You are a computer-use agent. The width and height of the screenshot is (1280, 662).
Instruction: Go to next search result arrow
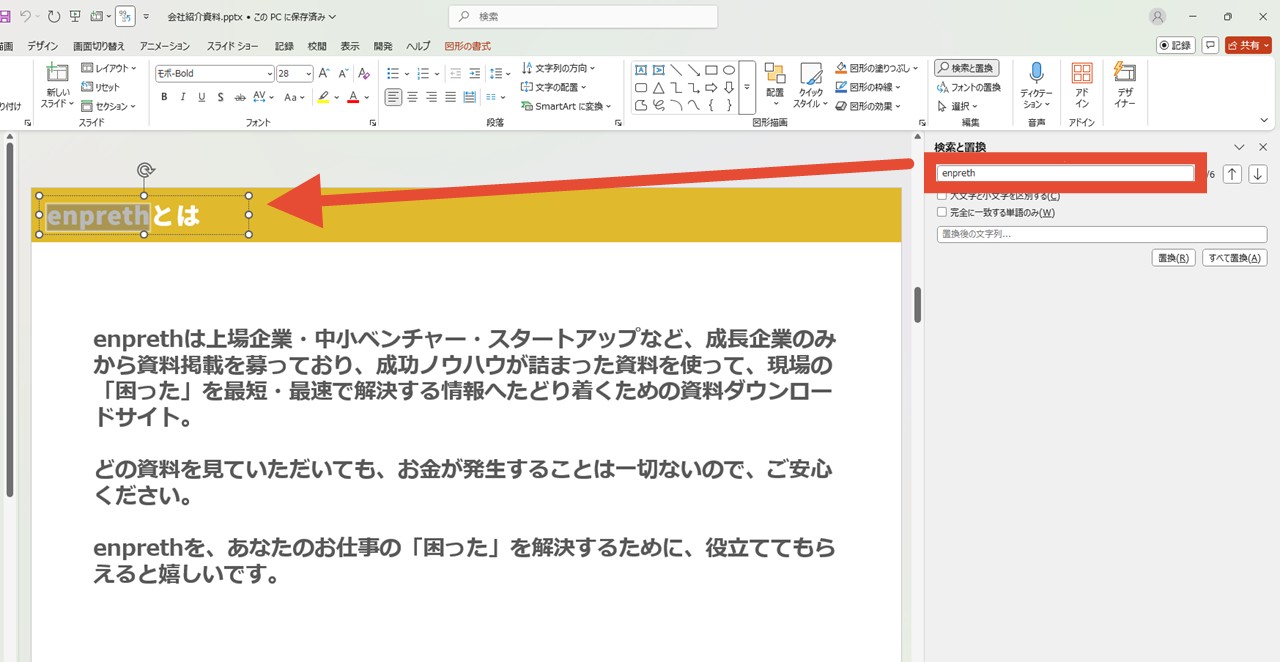click(x=1258, y=174)
